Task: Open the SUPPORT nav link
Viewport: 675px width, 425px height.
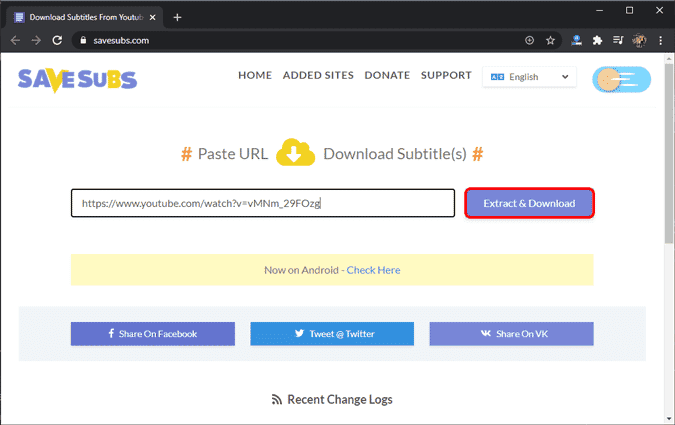Action: (446, 75)
